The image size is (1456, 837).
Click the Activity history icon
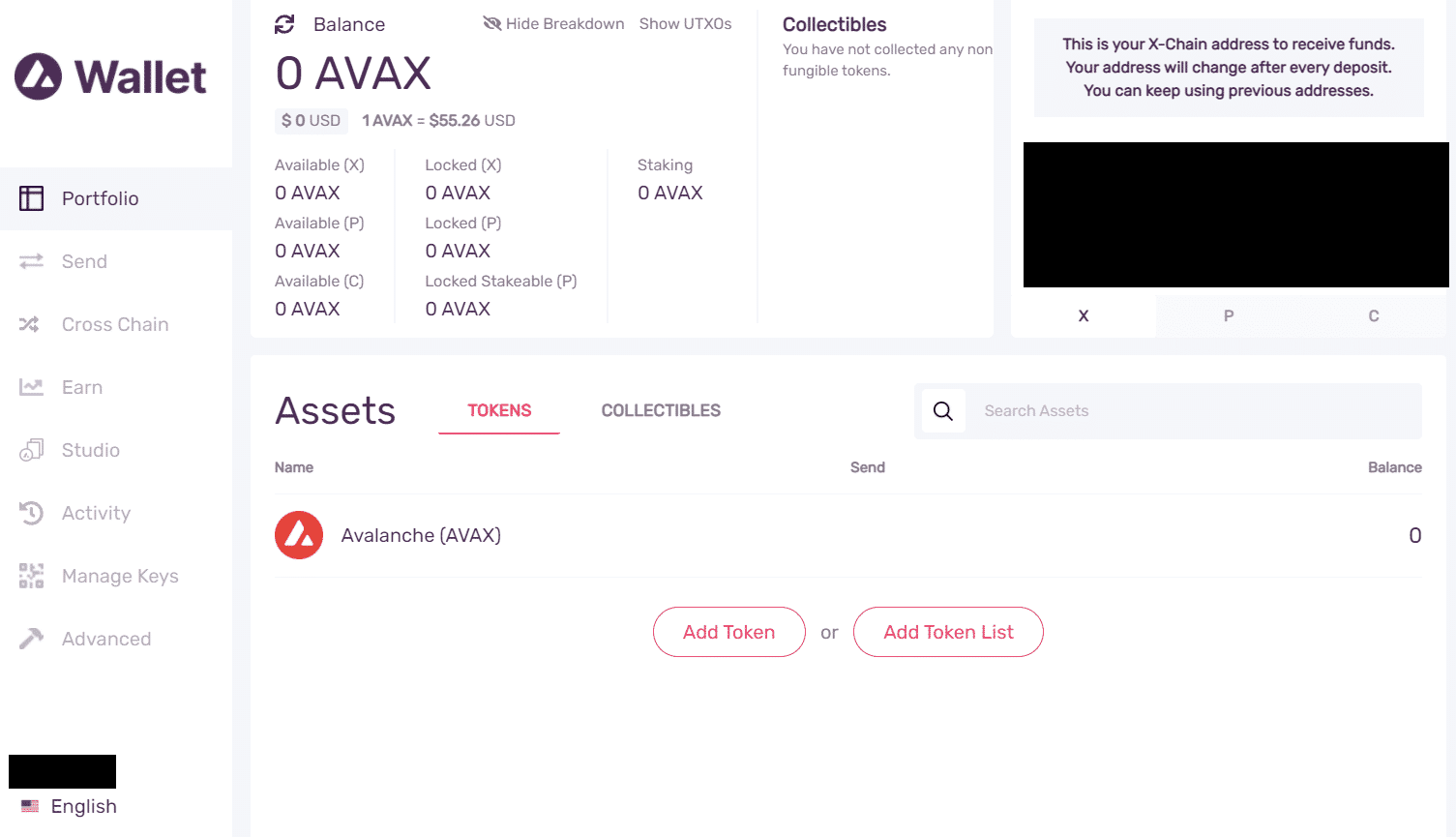coord(31,513)
